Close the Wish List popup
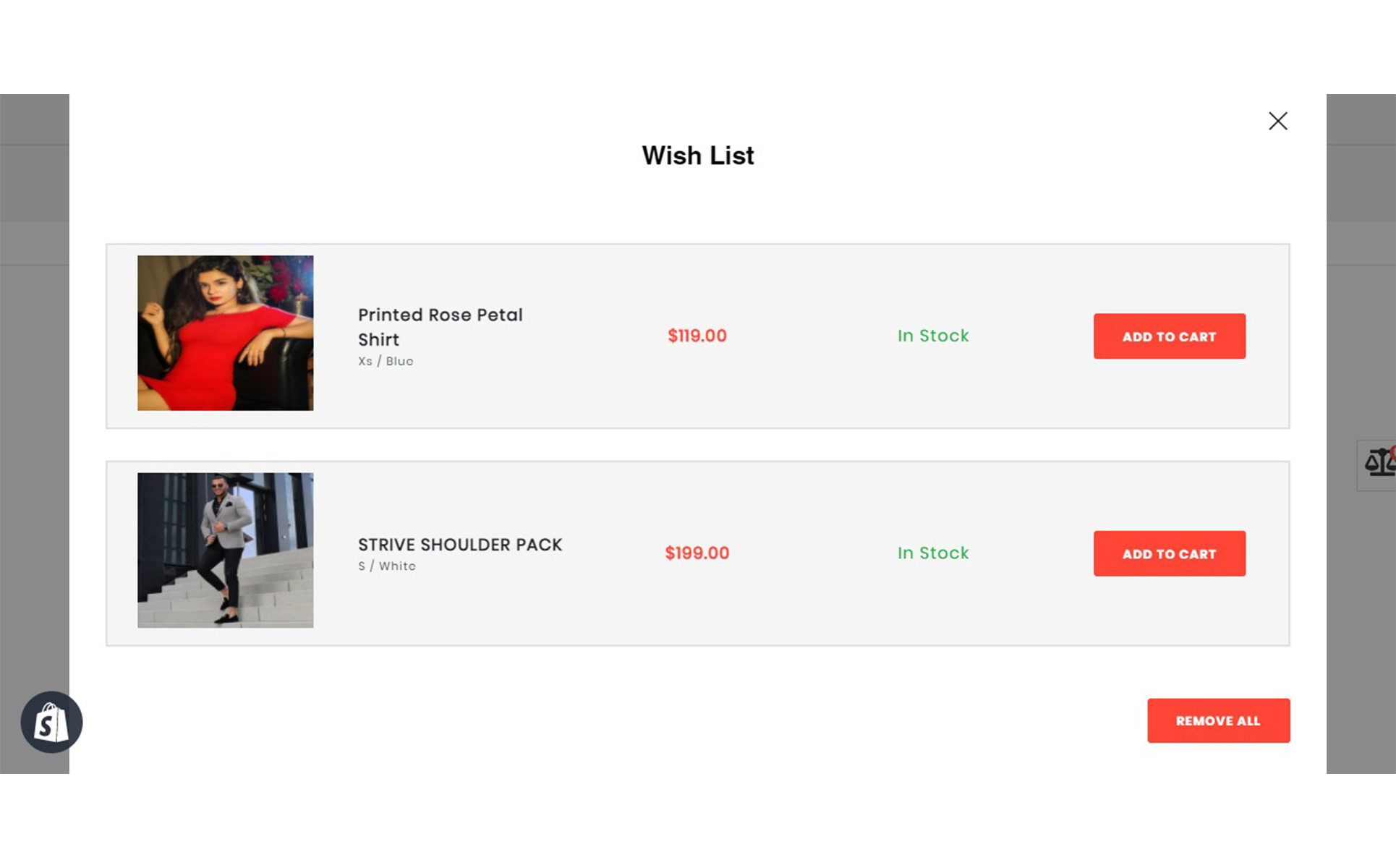Image resolution: width=1396 pixels, height=868 pixels. [x=1277, y=121]
